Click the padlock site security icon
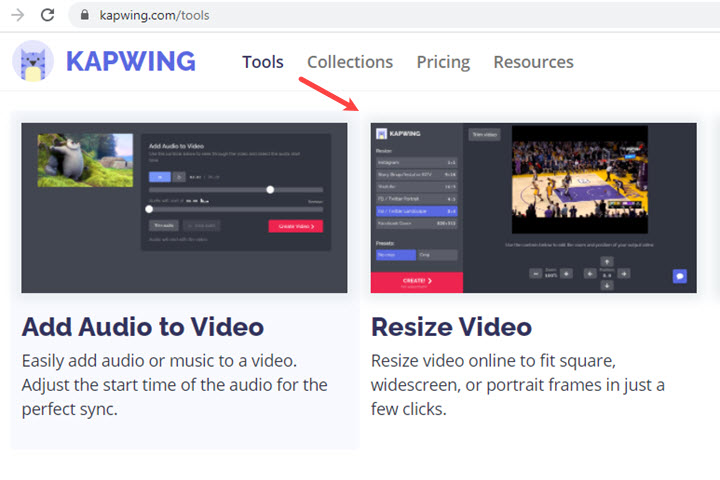Screen dimensions: 720x480 pyautogui.click(x=84, y=15)
